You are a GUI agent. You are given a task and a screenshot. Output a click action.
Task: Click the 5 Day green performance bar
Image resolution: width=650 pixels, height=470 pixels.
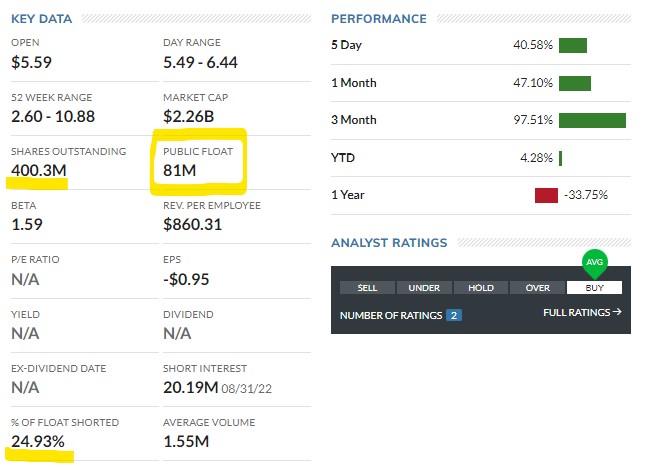573,45
